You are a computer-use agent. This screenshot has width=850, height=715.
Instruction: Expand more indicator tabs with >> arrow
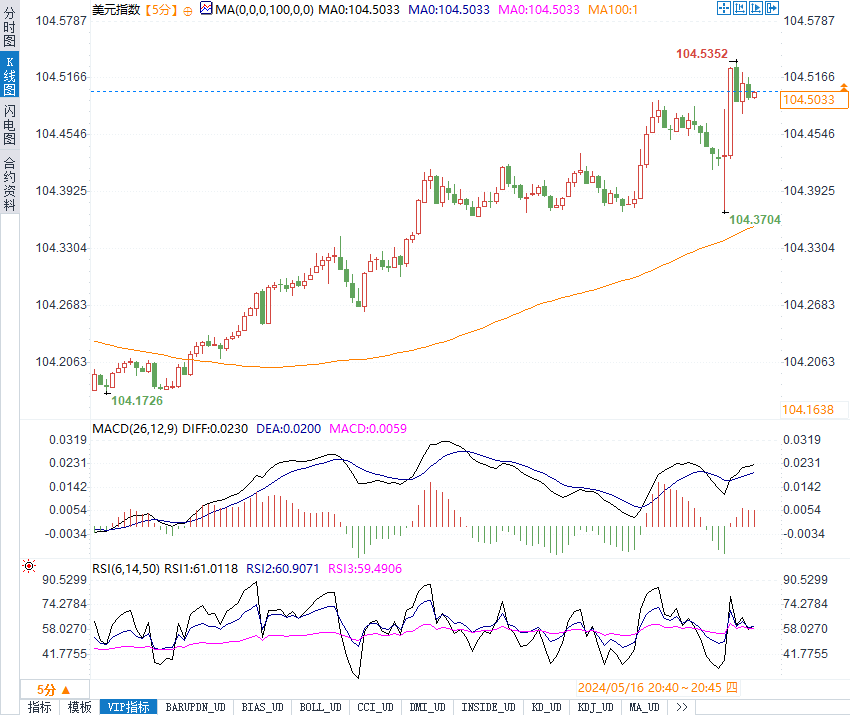pyautogui.click(x=682, y=707)
